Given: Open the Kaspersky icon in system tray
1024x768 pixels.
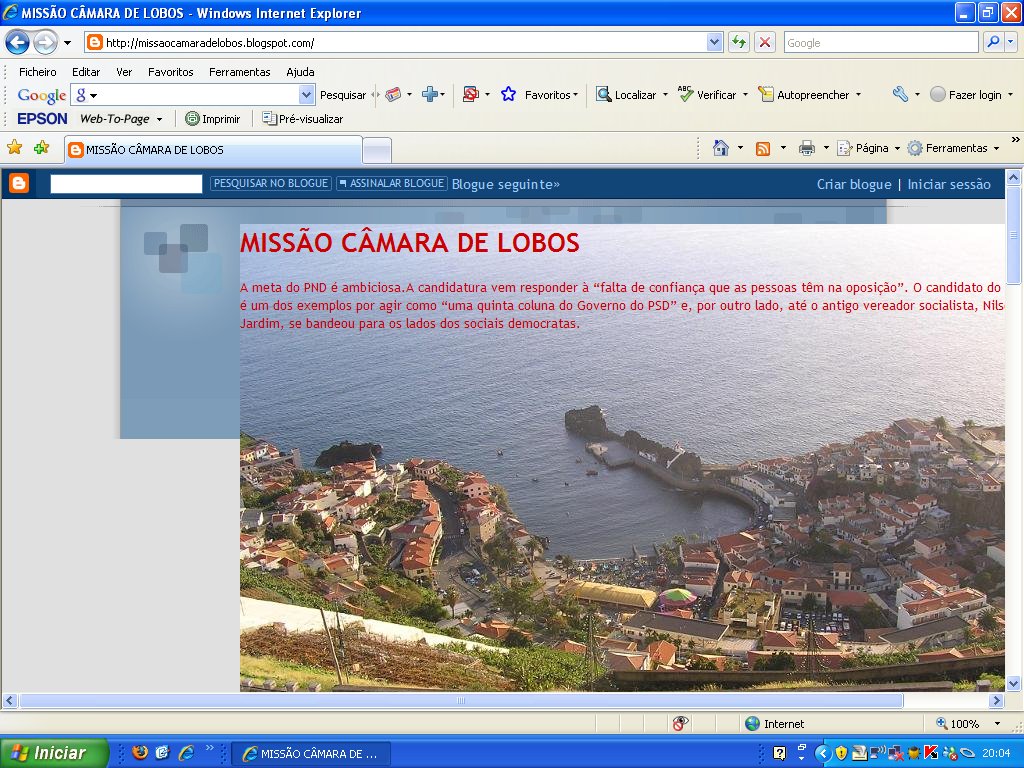Looking at the screenshot, I should [x=930, y=753].
